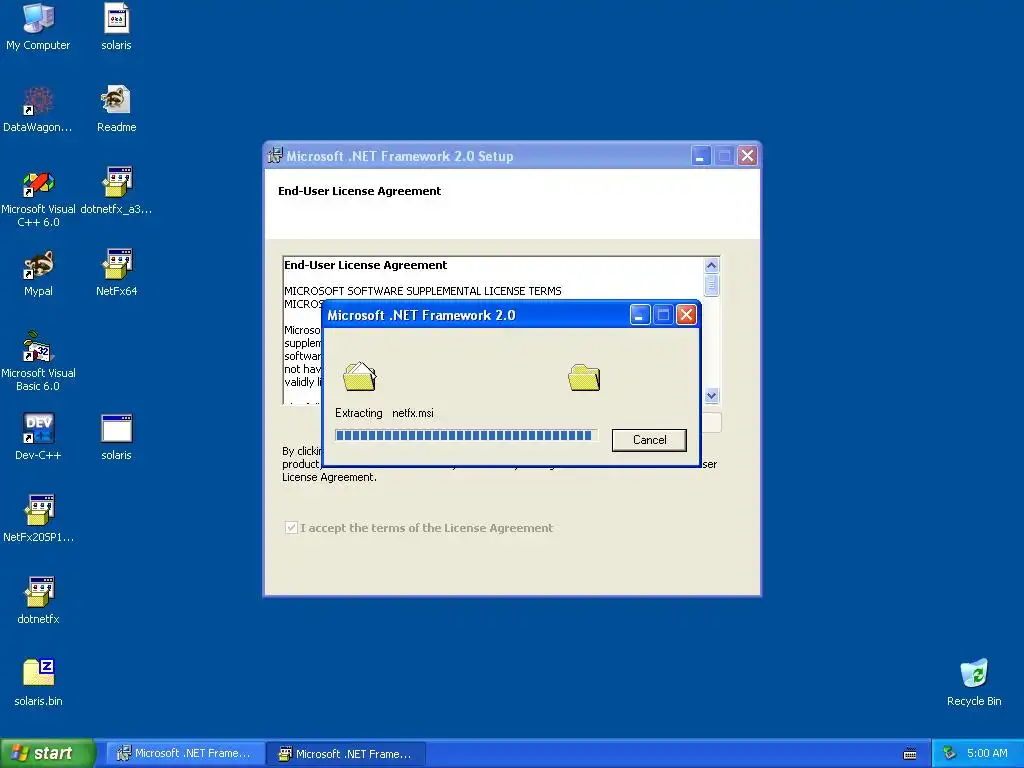Cancel the netfx.msi extraction
The height and width of the screenshot is (768, 1024).
pyautogui.click(x=649, y=440)
